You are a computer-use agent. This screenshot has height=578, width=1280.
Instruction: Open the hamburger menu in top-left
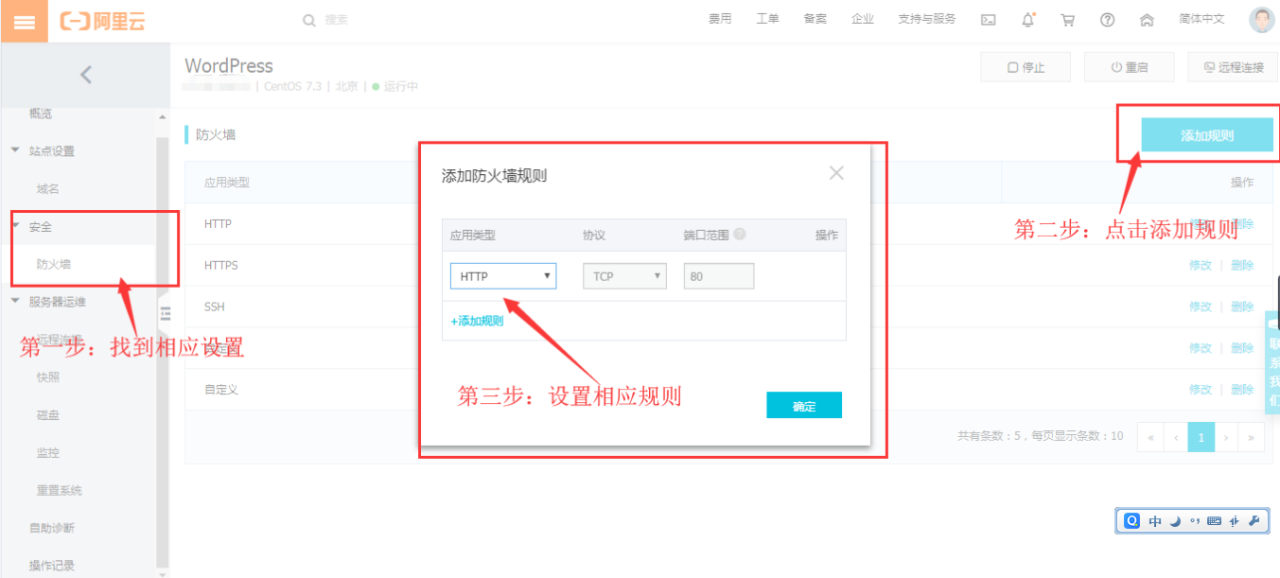coord(24,22)
